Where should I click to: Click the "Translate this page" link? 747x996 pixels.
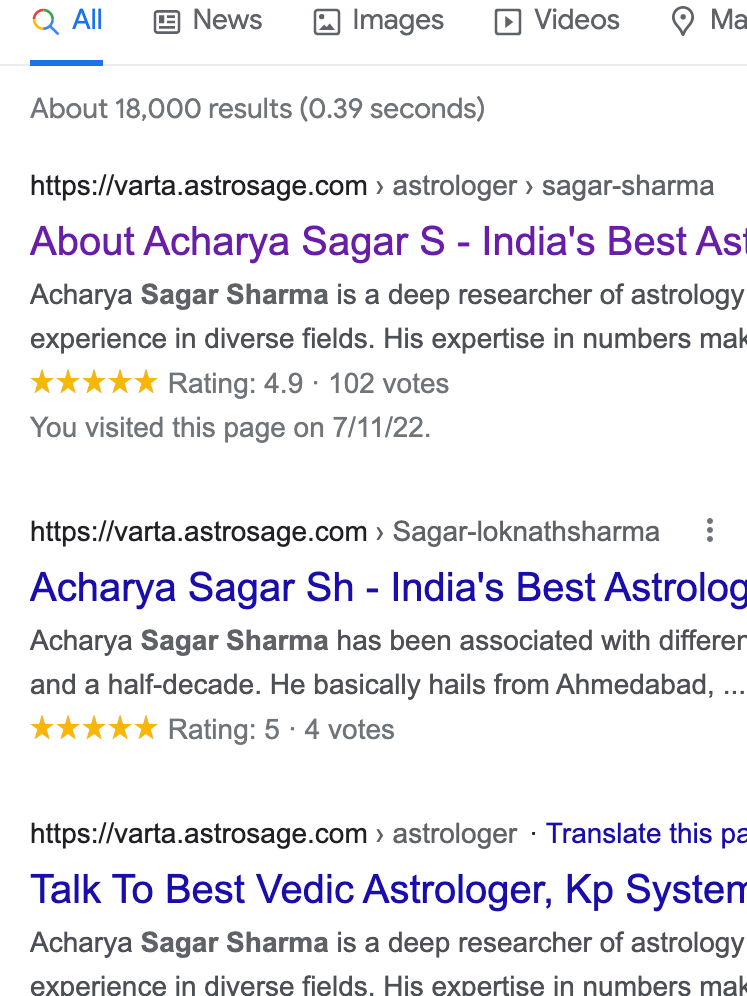(x=646, y=833)
